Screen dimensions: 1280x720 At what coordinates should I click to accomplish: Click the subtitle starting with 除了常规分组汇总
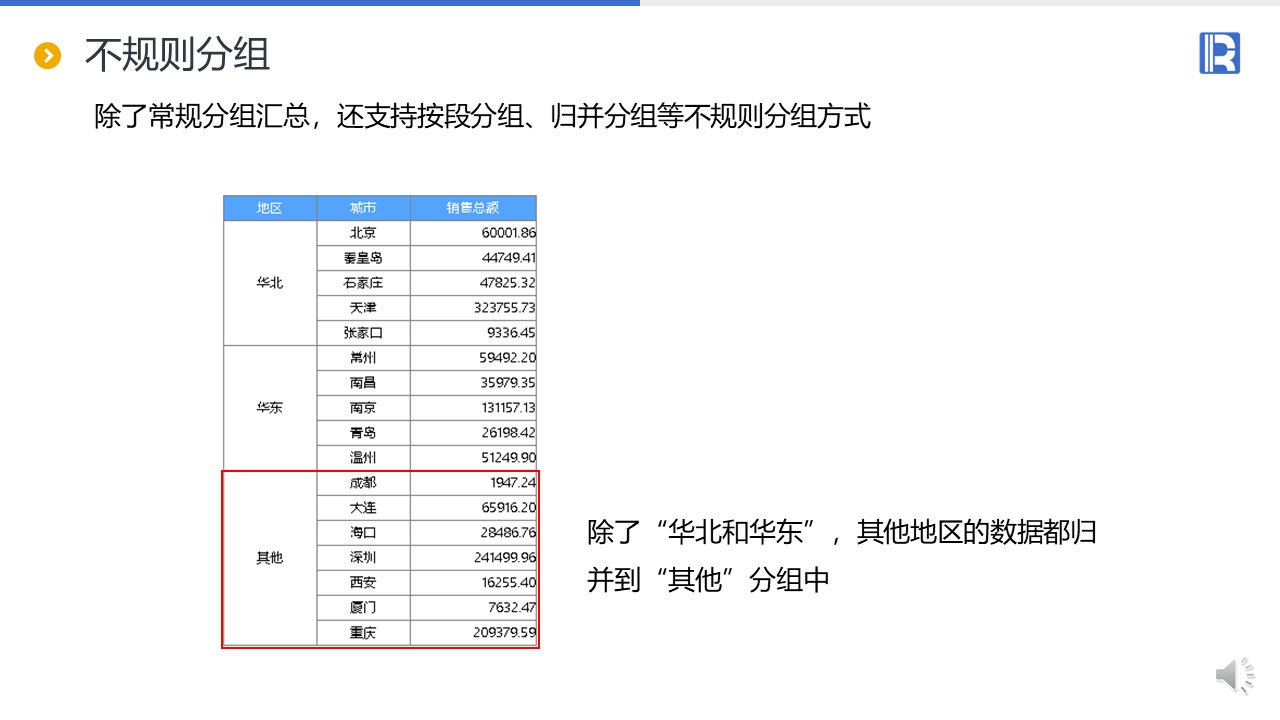[x=483, y=116]
